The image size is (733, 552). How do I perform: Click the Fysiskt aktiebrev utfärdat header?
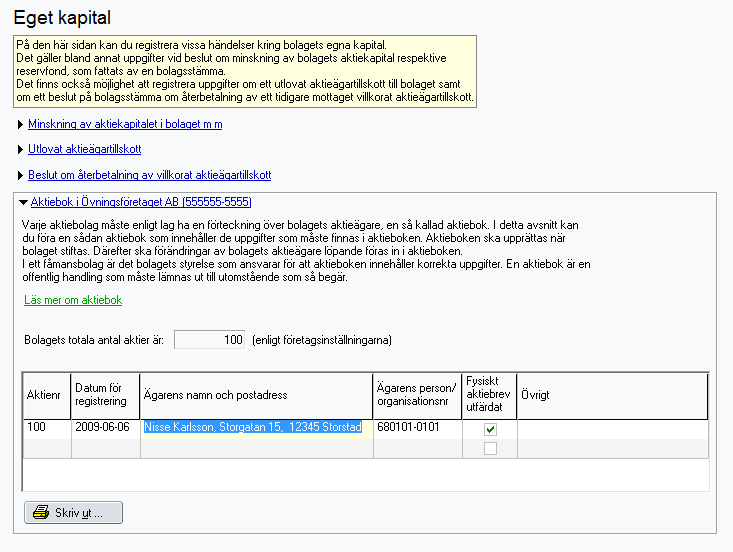pyautogui.click(x=489, y=396)
